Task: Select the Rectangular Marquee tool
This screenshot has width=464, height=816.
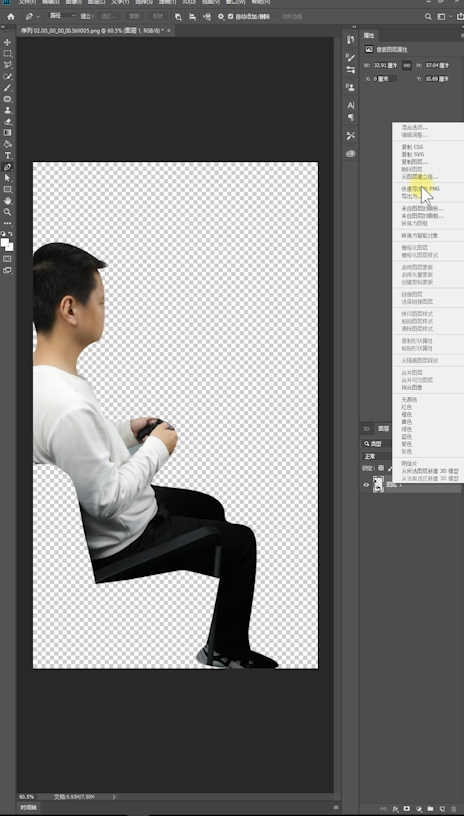Action: point(7,54)
